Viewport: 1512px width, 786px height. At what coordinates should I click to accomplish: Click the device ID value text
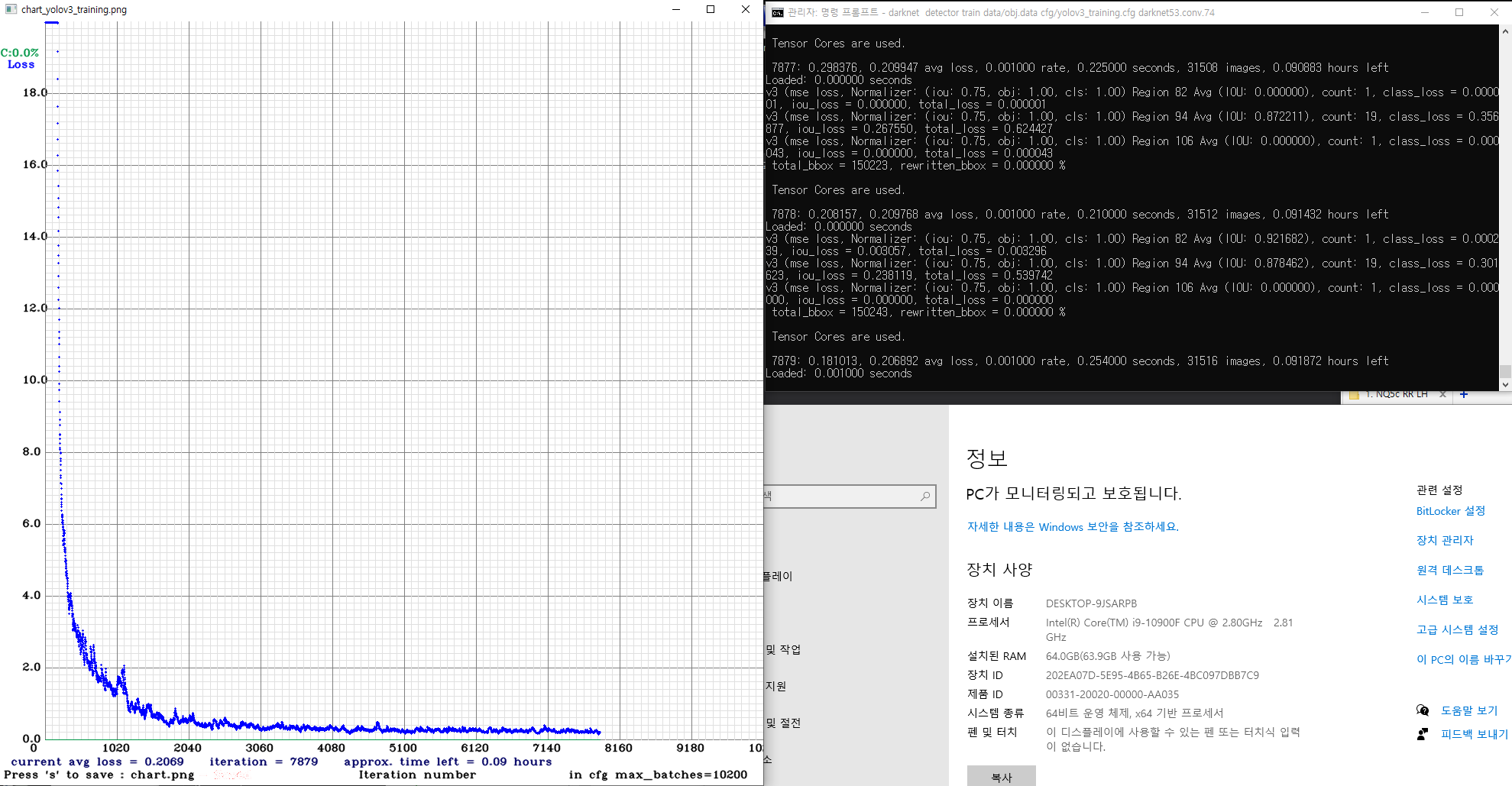pyautogui.click(x=1152, y=675)
